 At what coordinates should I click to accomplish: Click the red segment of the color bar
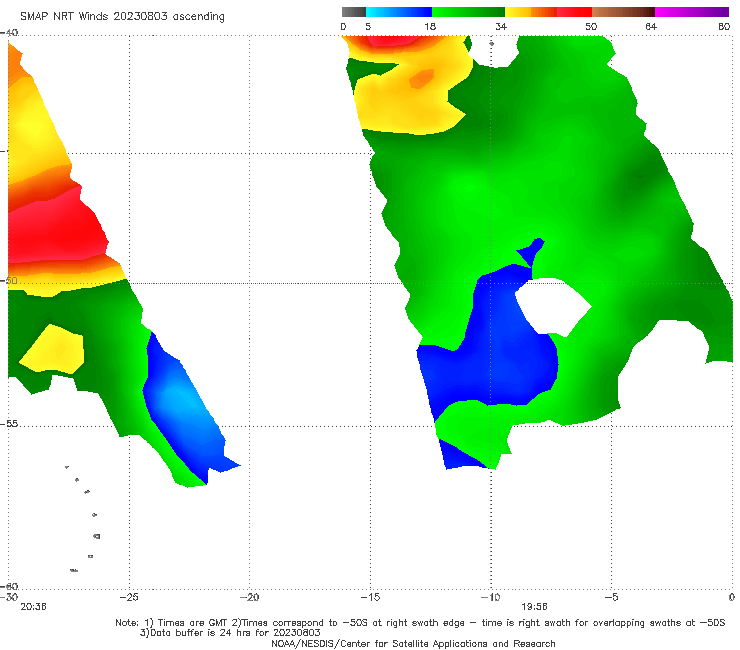pyautogui.click(x=574, y=12)
